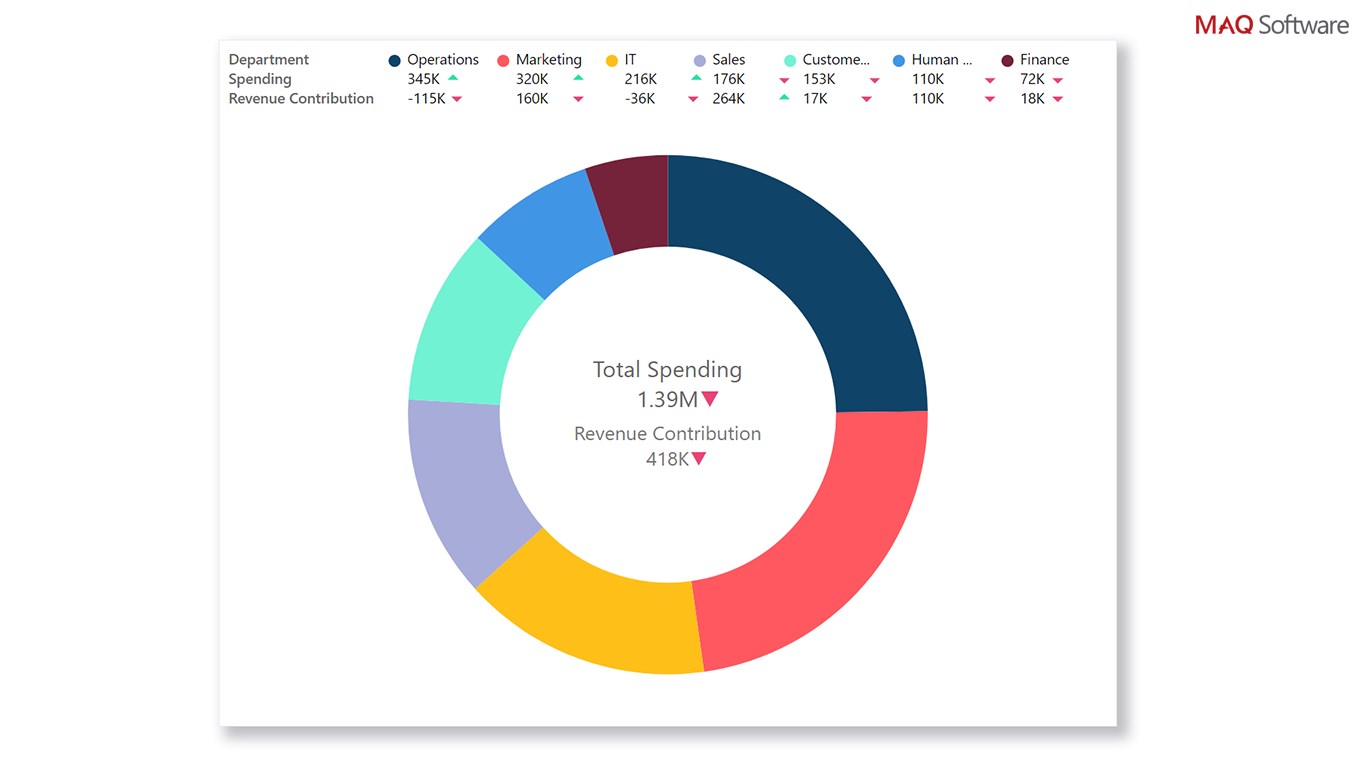Click the red down arrow beside 18K
The width and height of the screenshot is (1366, 768).
[1058, 99]
